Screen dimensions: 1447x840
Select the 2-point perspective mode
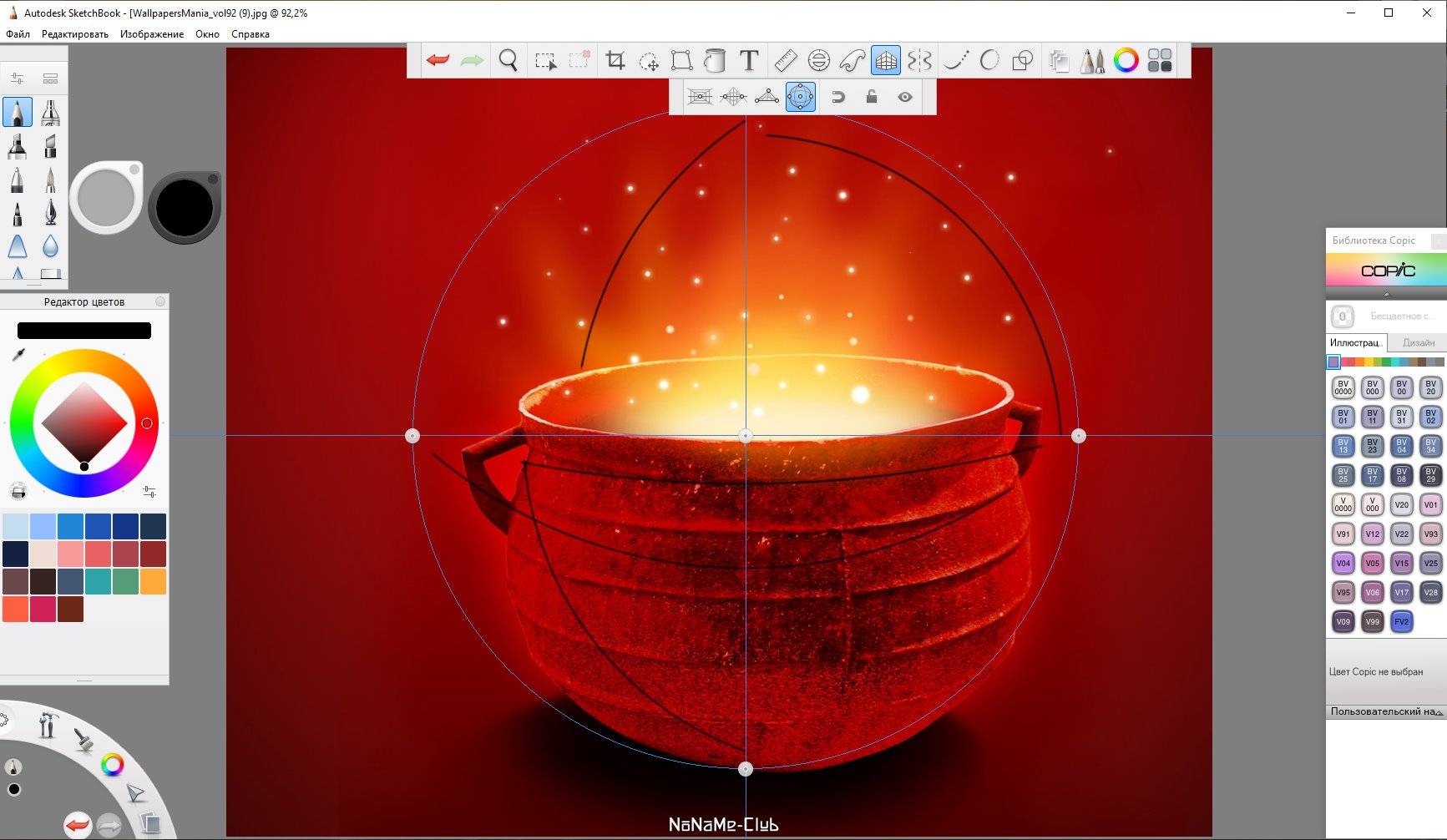coord(733,97)
